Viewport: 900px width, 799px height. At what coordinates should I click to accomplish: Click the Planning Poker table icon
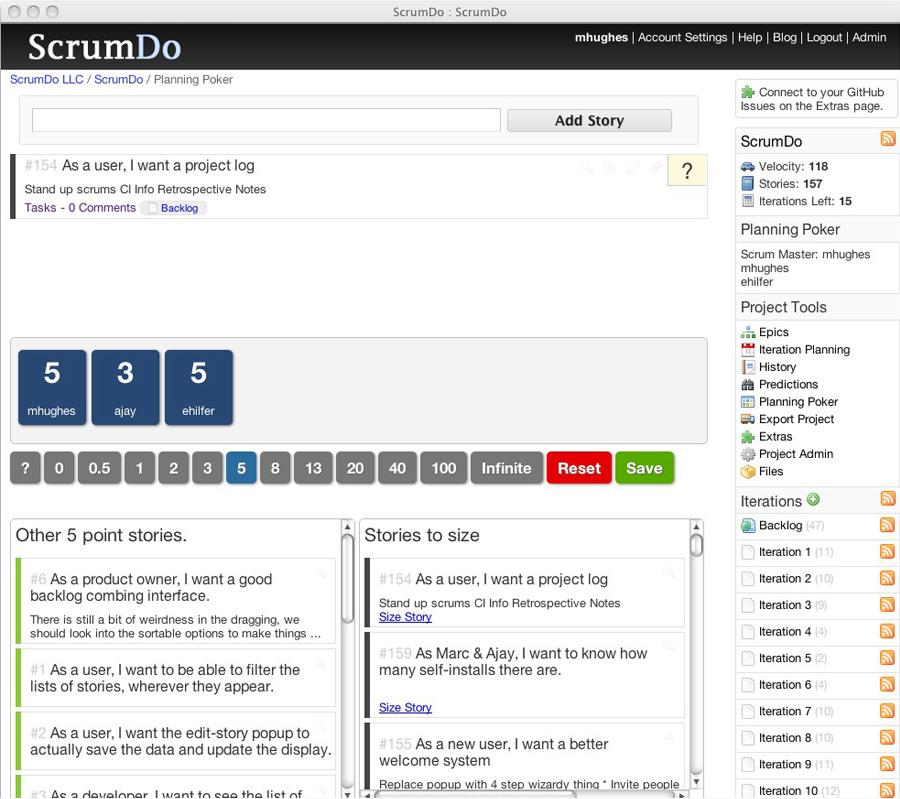747,402
